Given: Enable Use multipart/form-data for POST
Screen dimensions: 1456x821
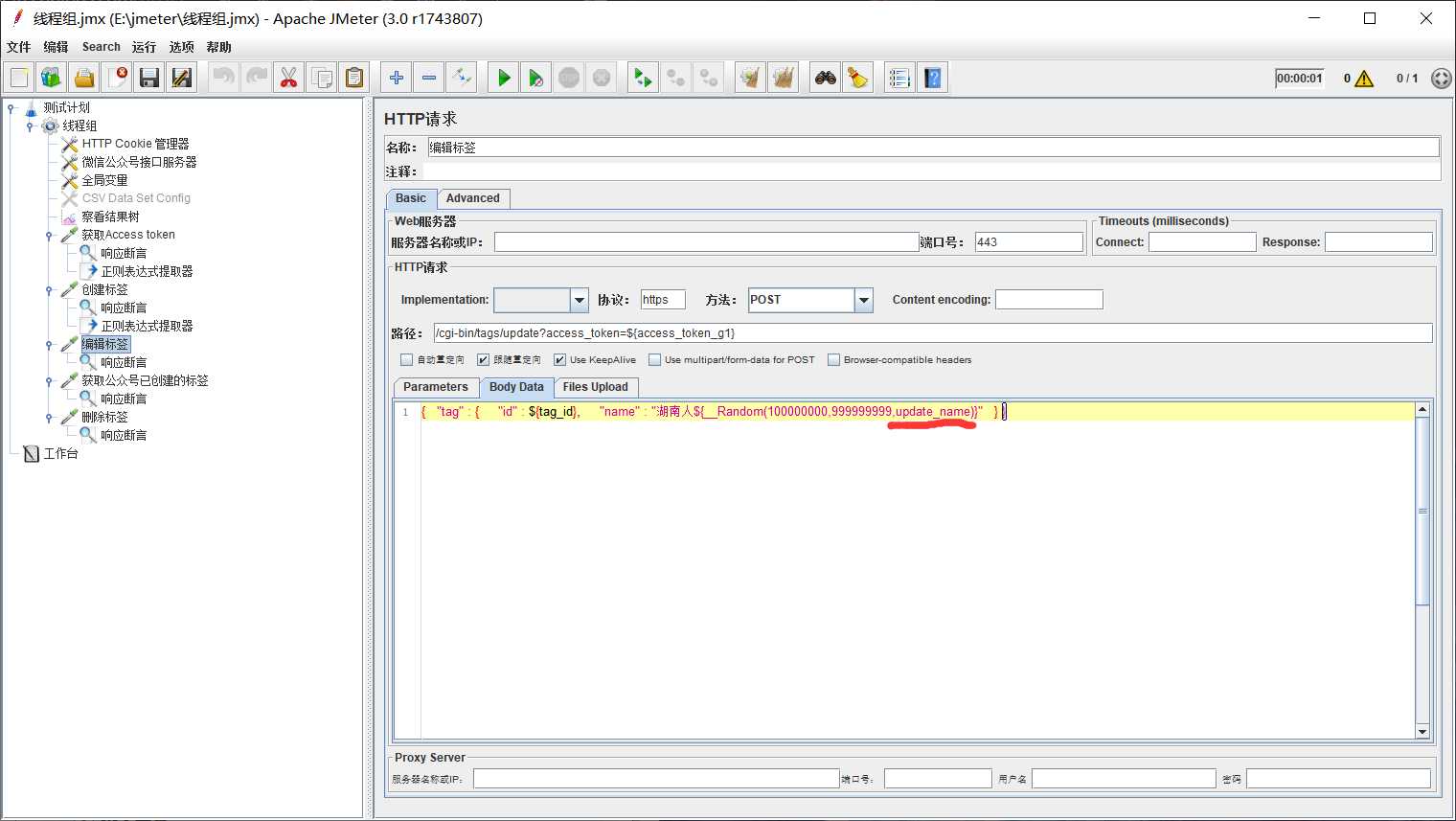Looking at the screenshot, I should pyautogui.click(x=655, y=360).
